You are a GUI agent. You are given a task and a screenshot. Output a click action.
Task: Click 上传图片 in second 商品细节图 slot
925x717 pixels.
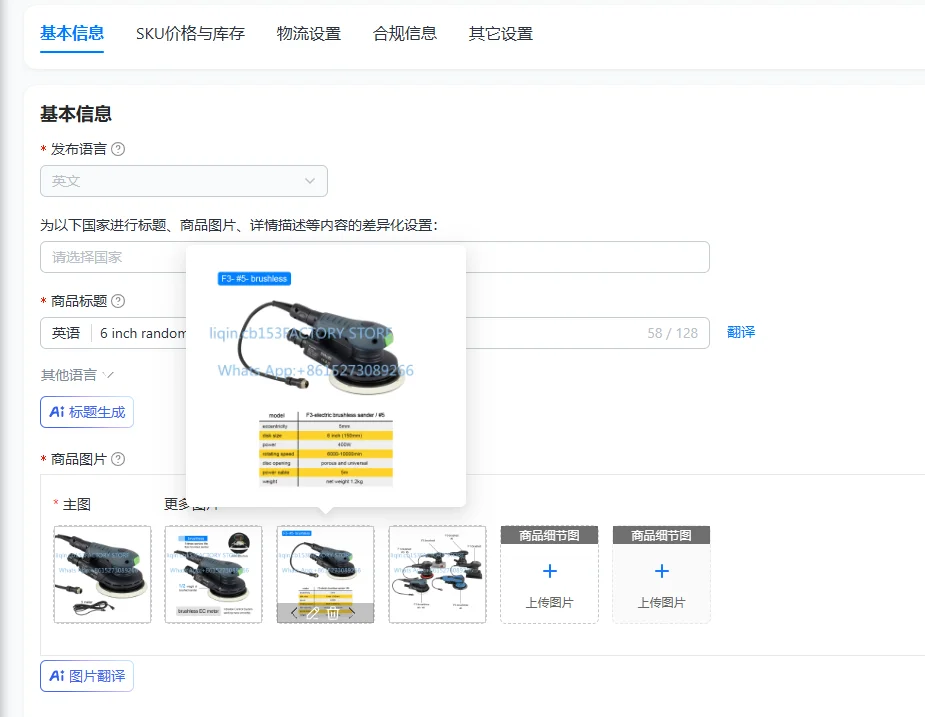pyautogui.click(x=661, y=603)
